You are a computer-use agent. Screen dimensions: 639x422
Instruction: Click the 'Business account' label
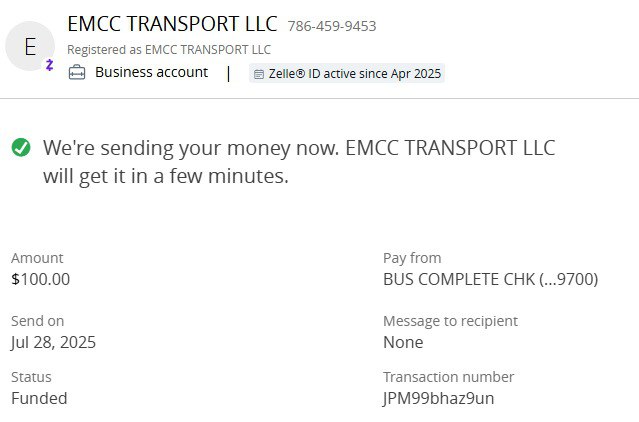[x=151, y=72]
